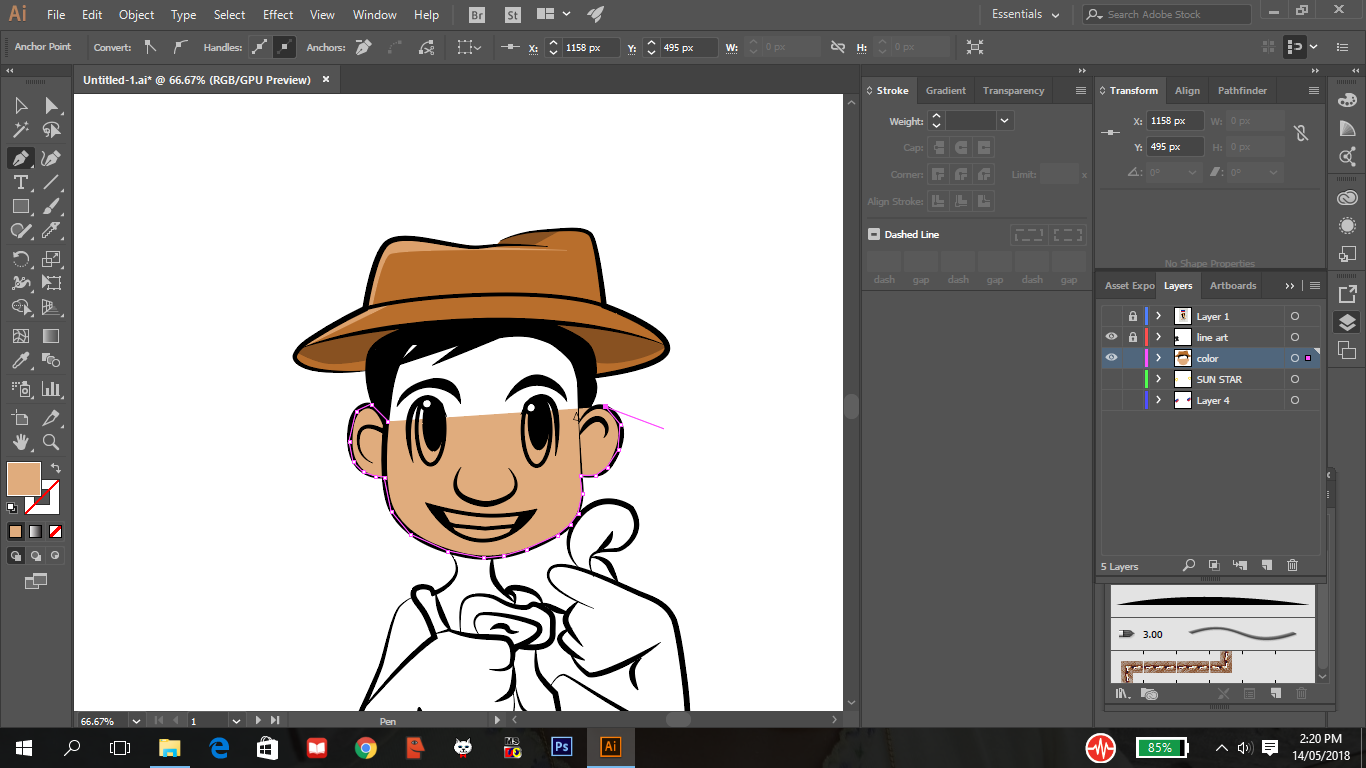Show Layer 1 visibility
This screenshot has height=768, width=1366.
pyautogui.click(x=1111, y=316)
